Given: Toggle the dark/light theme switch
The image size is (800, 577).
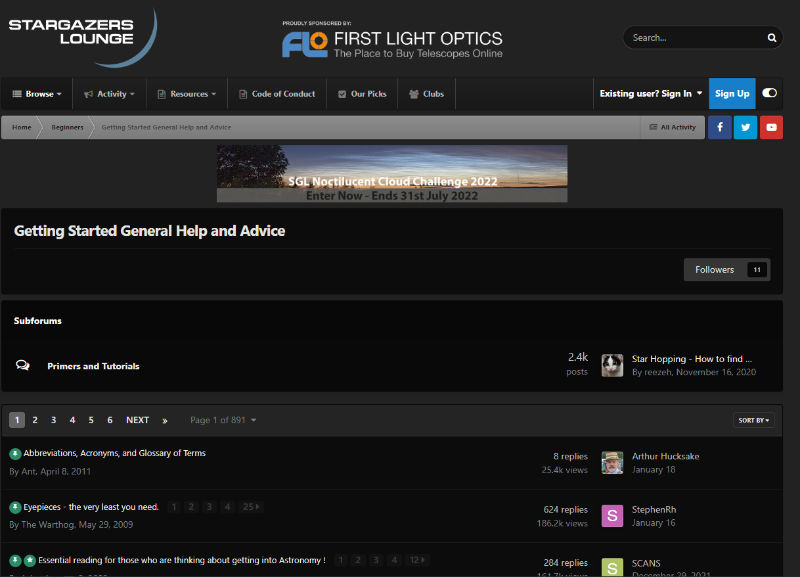Looking at the screenshot, I should tap(769, 93).
